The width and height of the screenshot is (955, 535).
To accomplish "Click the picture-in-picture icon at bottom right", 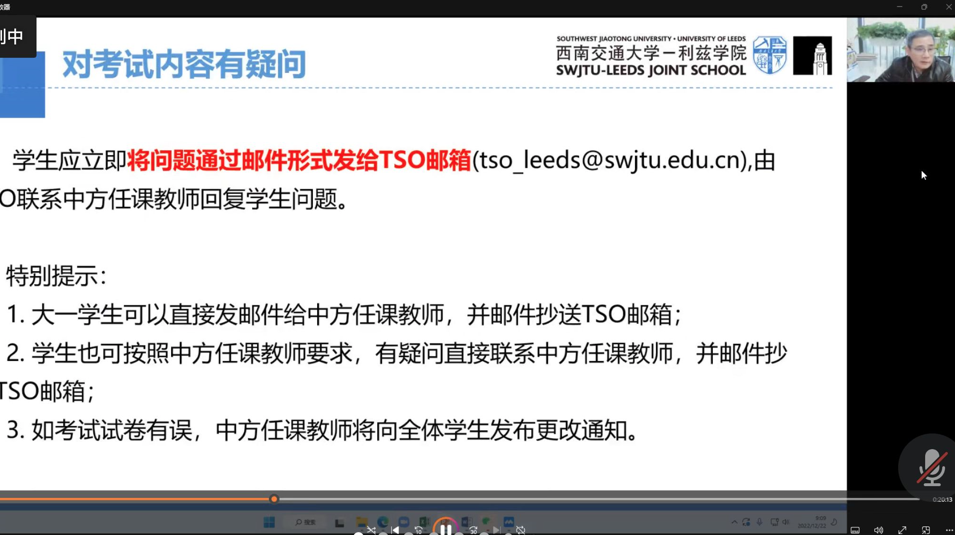I will (925, 530).
